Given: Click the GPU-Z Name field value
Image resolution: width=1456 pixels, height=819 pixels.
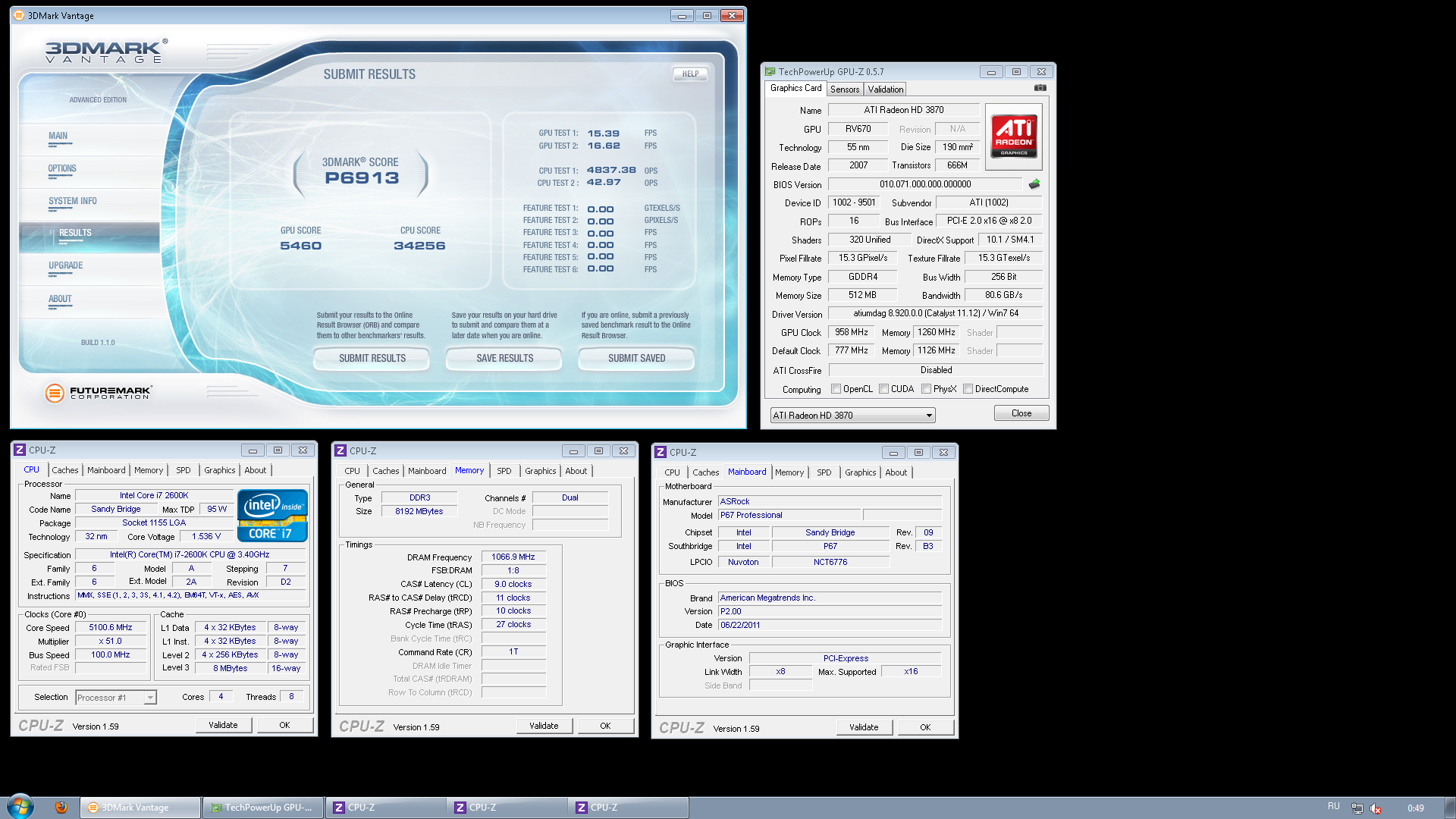Looking at the screenshot, I should [x=904, y=110].
